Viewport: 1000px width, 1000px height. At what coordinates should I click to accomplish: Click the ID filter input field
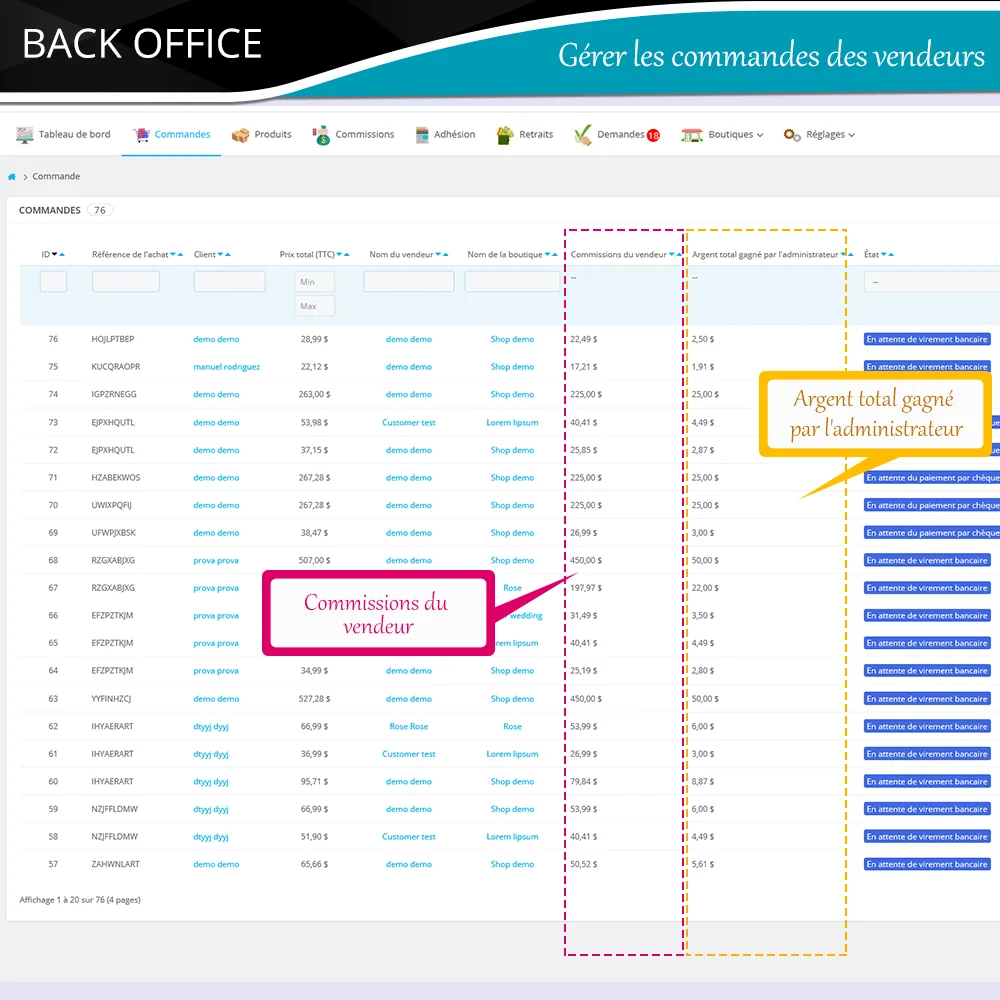[x=53, y=282]
